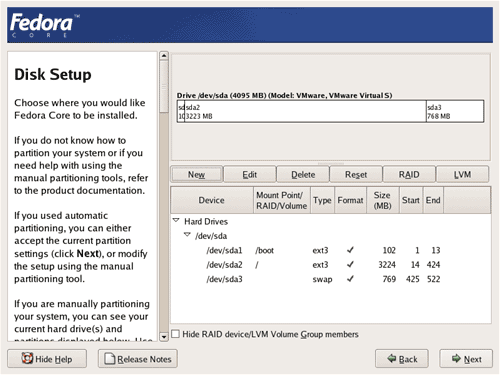Image resolution: width=500 pixels, height=375 pixels.
Task: Click the Size (MB) column header
Action: click(x=382, y=200)
